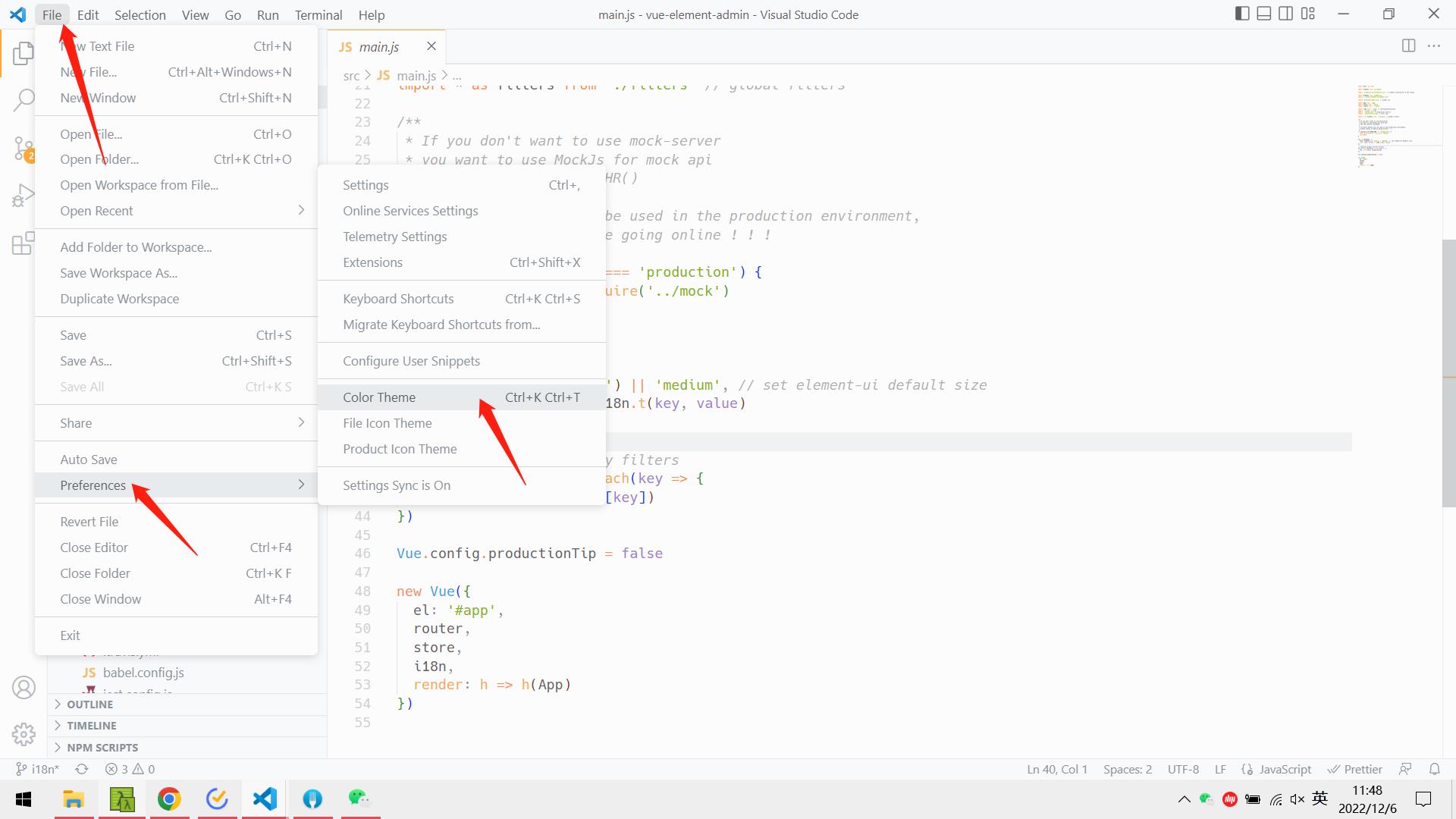This screenshot has height=819, width=1456.
Task: Expand the TIMELINE section
Action: (x=91, y=726)
